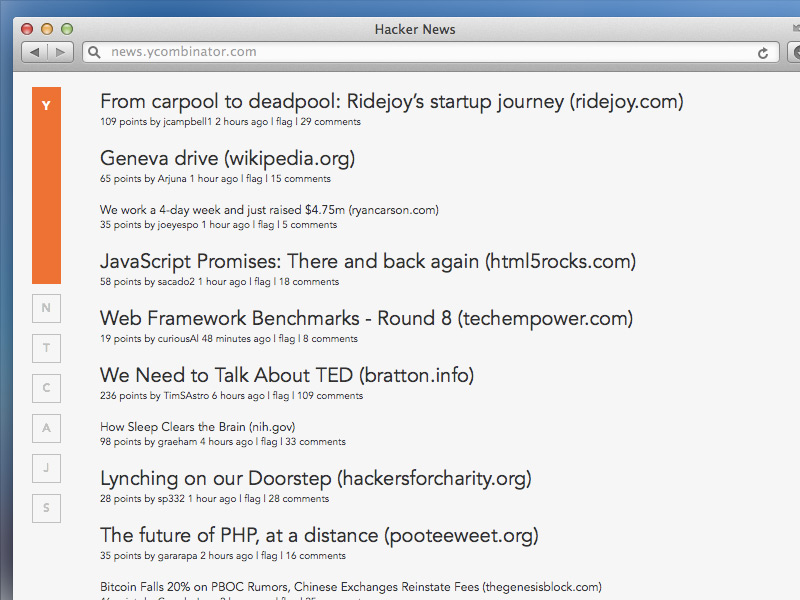Flag the Web Framework Benchmarks post
This screenshot has width=800, height=600.
286,339
